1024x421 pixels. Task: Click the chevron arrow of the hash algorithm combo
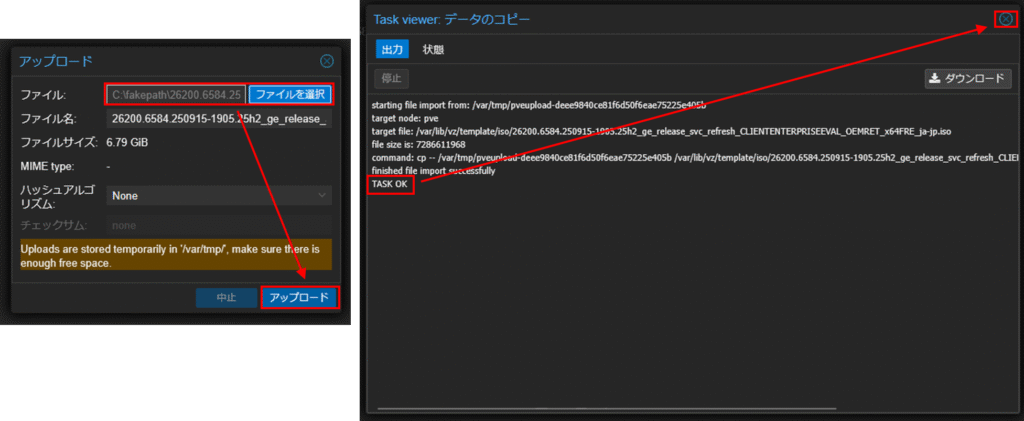(x=322, y=196)
